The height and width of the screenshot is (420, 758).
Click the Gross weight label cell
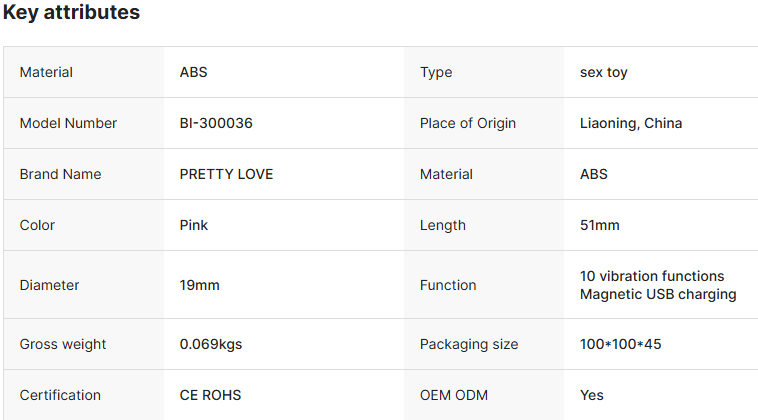(x=63, y=344)
